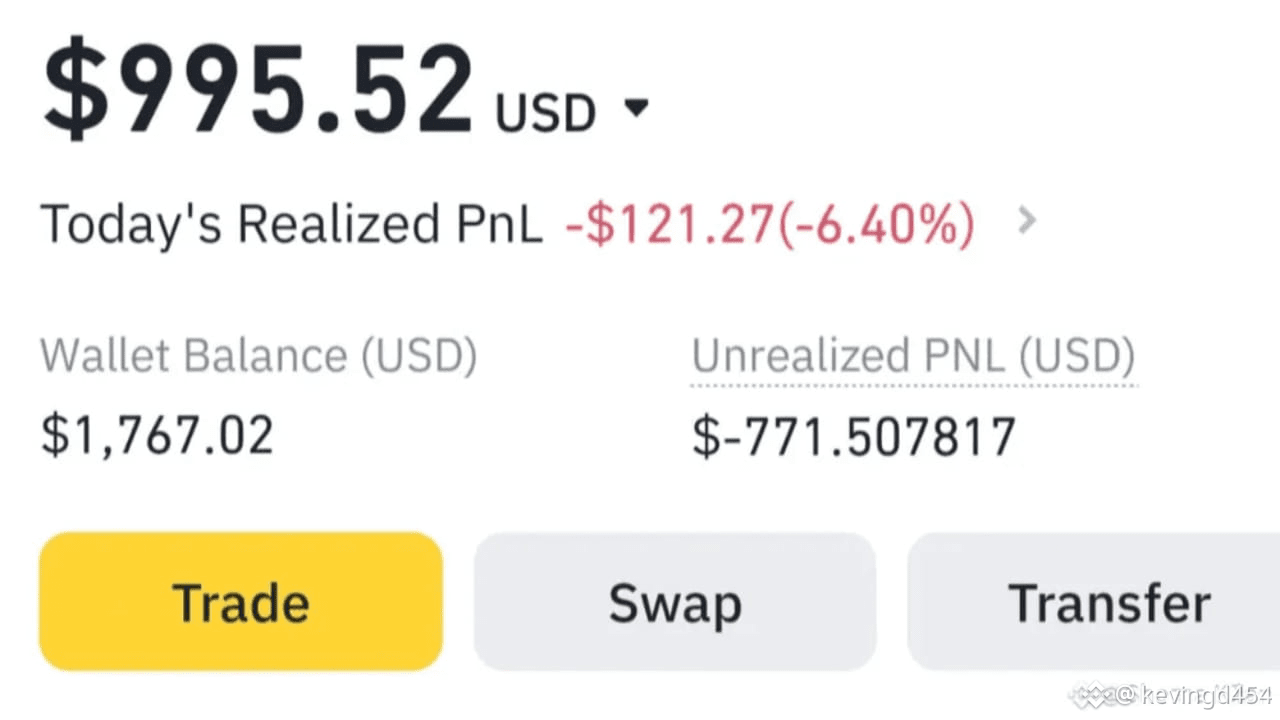Click the "(USD)" text in Wallet Balance
The height and width of the screenshot is (720, 1280).
click(418, 355)
